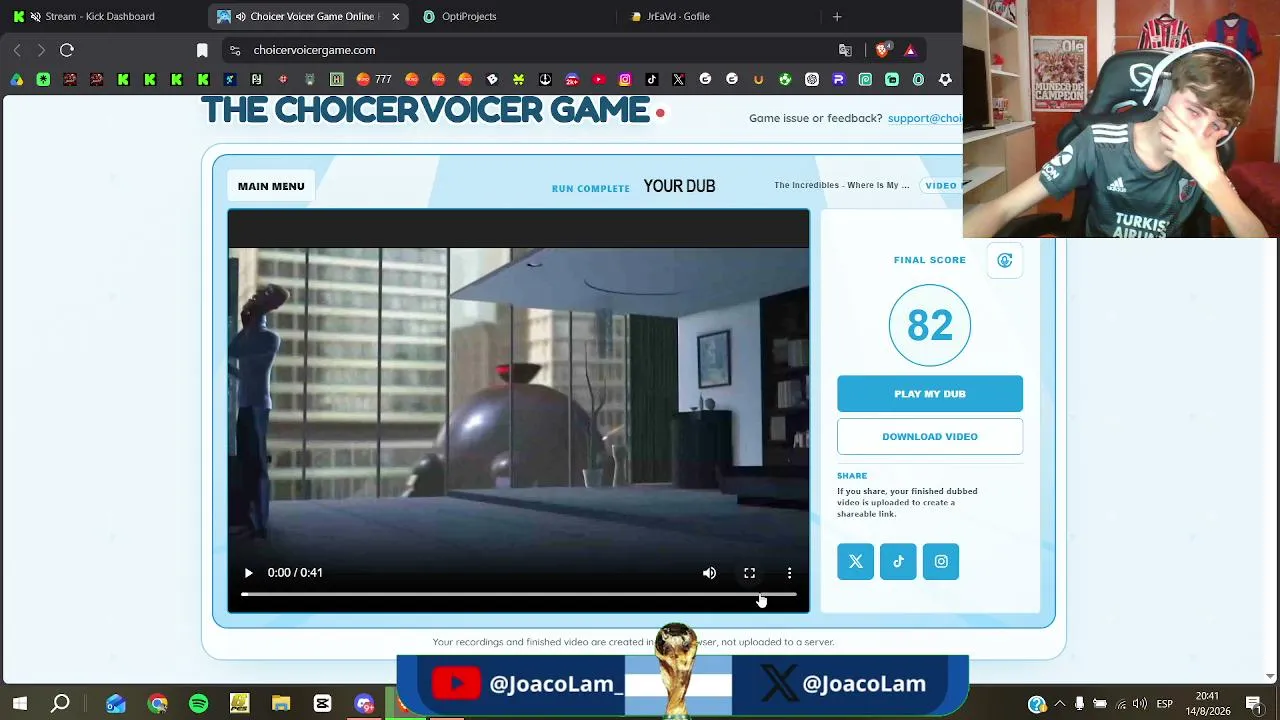Screen dimensions: 1280x720
Task: Open the X bookmark in the bookmarks bar
Action: point(679,80)
